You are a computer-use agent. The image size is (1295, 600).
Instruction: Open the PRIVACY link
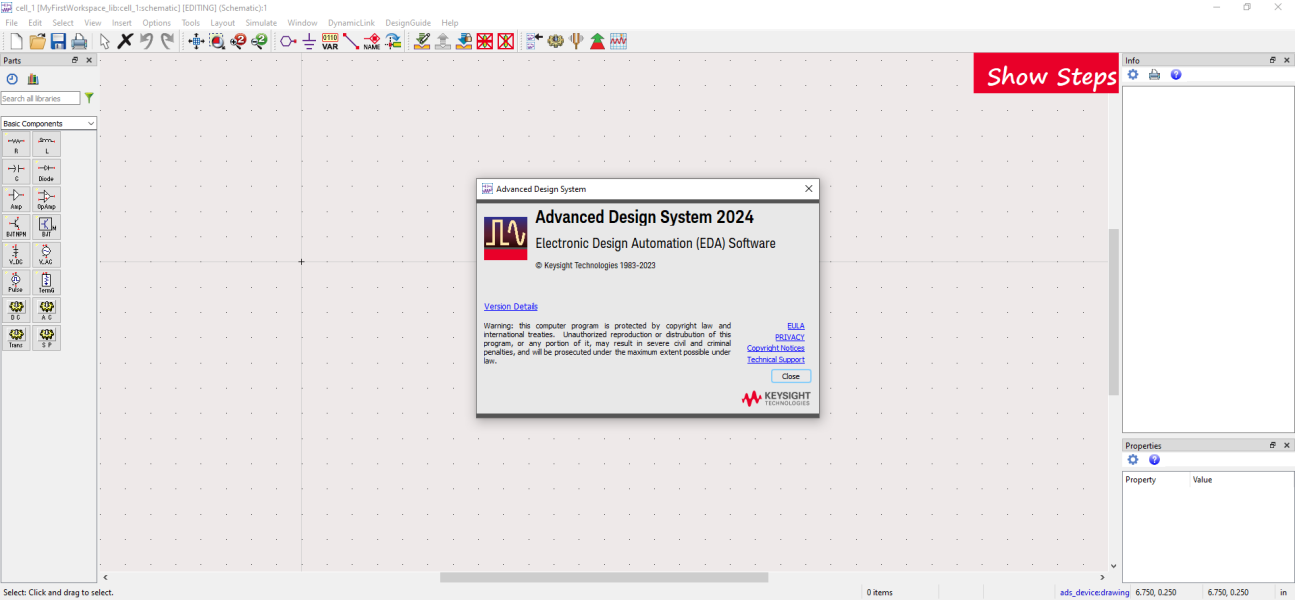[790, 337]
